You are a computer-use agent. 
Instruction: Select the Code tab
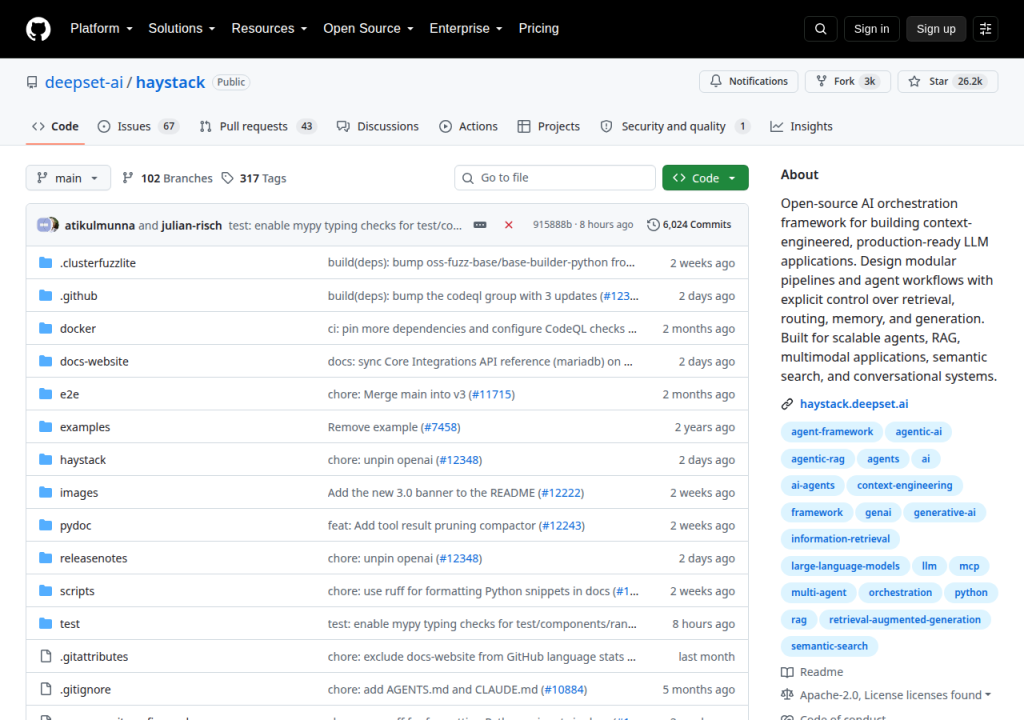pyautogui.click(x=56, y=127)
